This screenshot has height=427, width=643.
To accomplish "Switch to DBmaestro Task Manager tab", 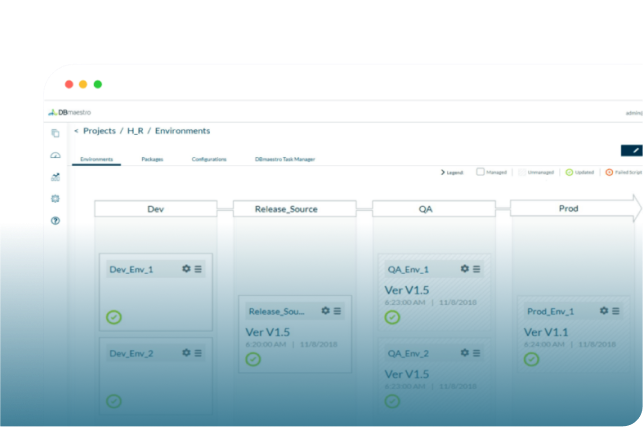I will point(285,159).
